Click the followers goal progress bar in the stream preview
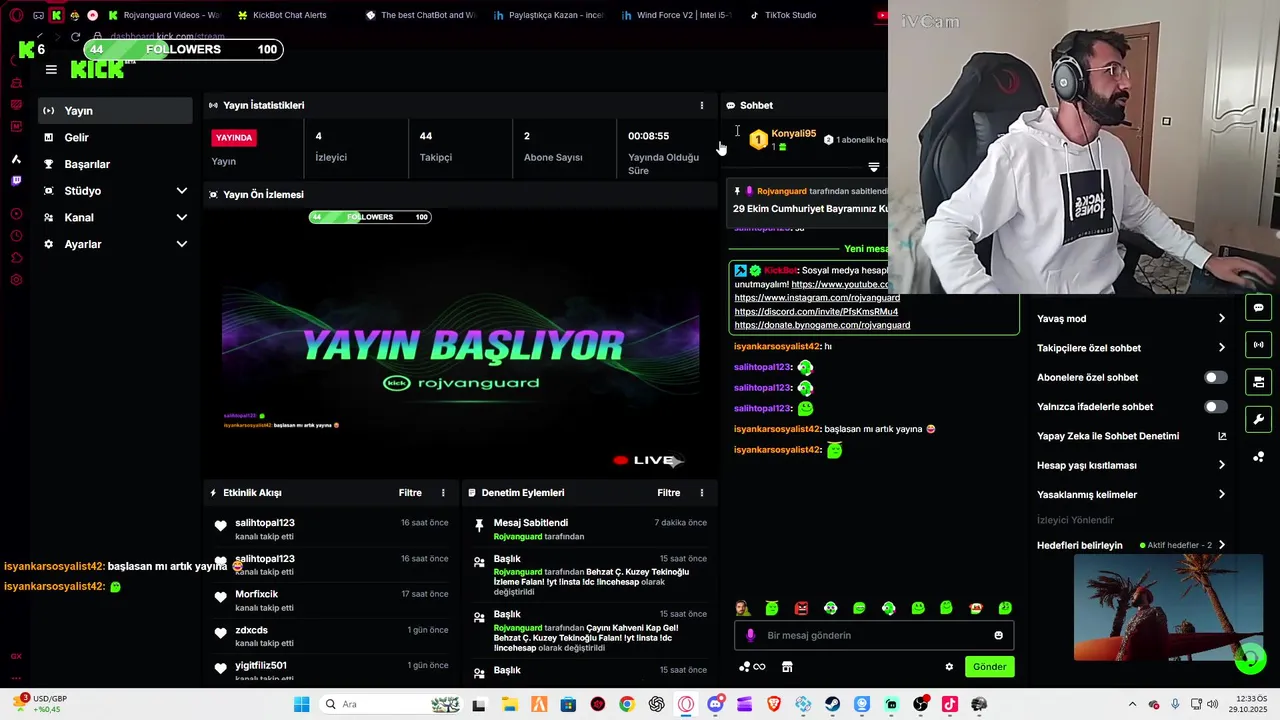 pyautogui.click(x=370, y=217)
